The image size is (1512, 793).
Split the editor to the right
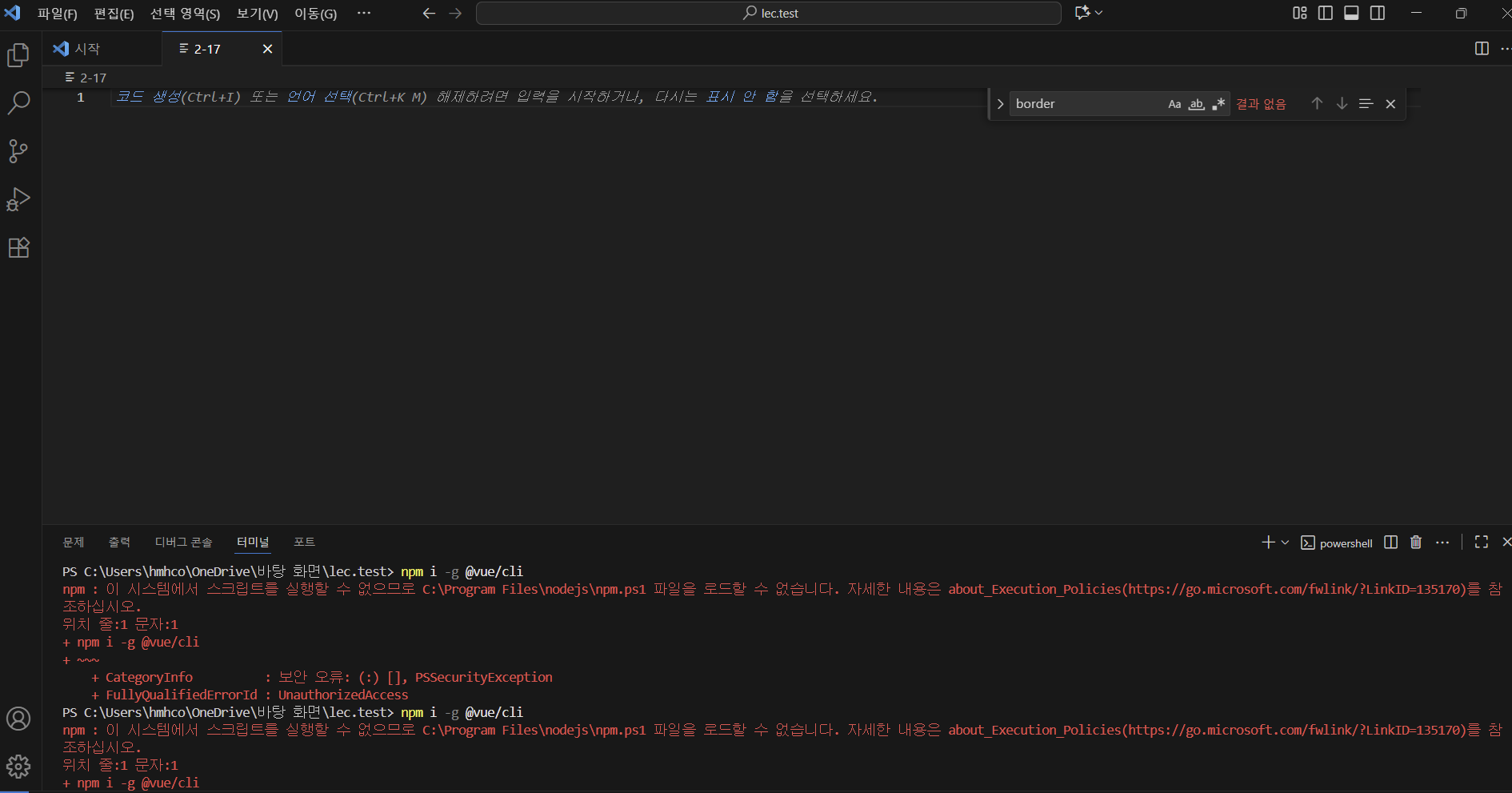click(x=1482, y=49)
